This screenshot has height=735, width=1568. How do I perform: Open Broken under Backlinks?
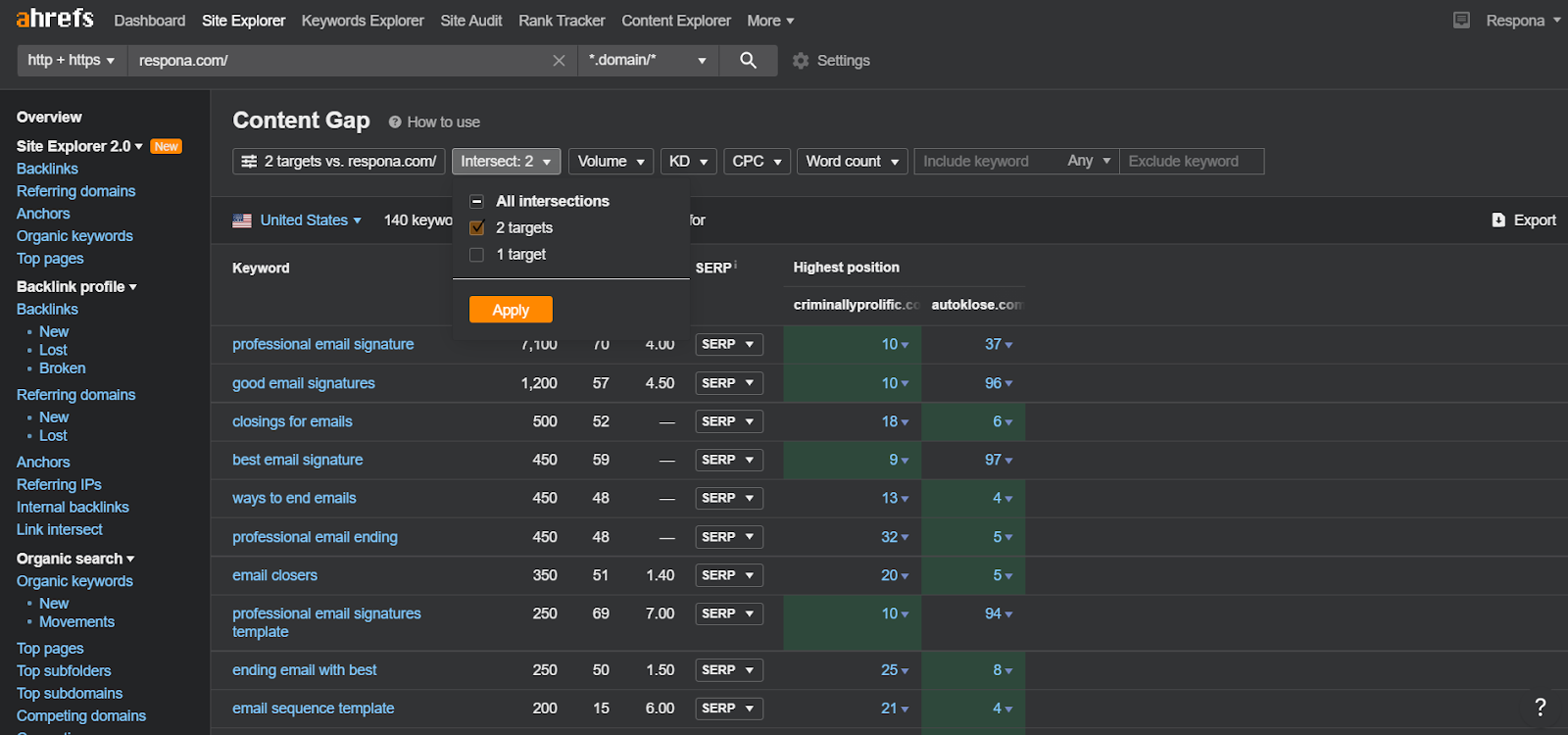62,368
